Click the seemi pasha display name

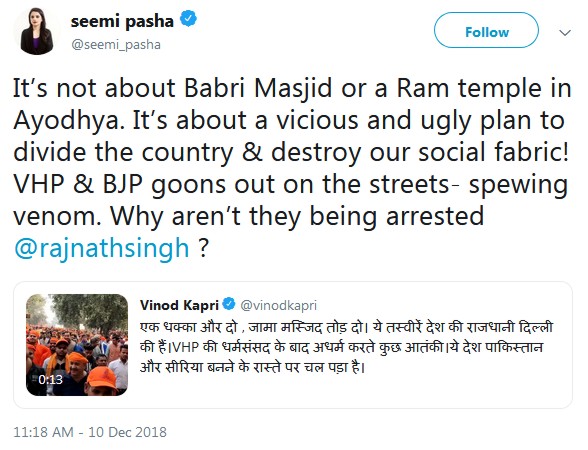pos(122,21)
